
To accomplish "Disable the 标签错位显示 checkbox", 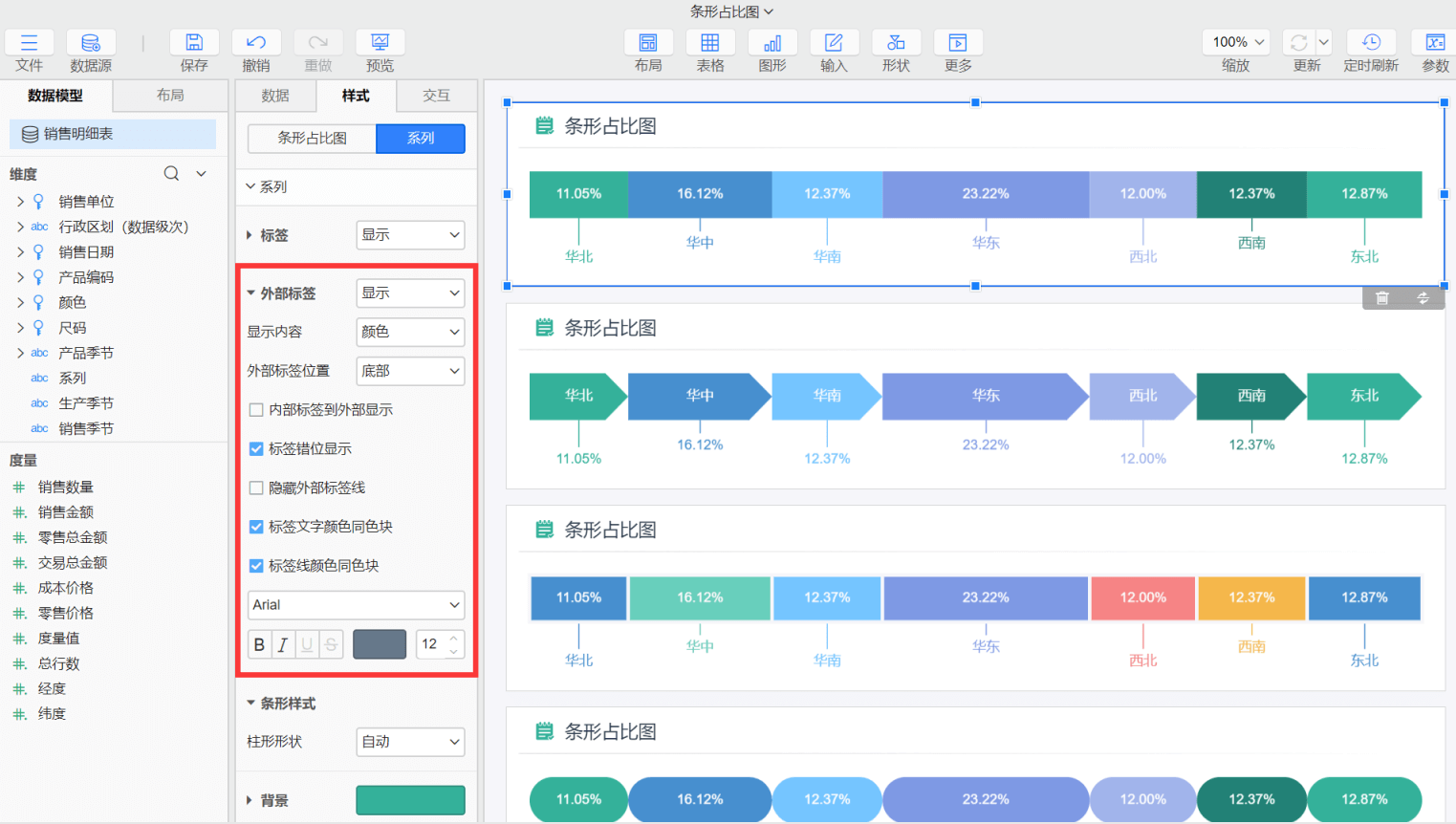I will [x=256, y=448].
